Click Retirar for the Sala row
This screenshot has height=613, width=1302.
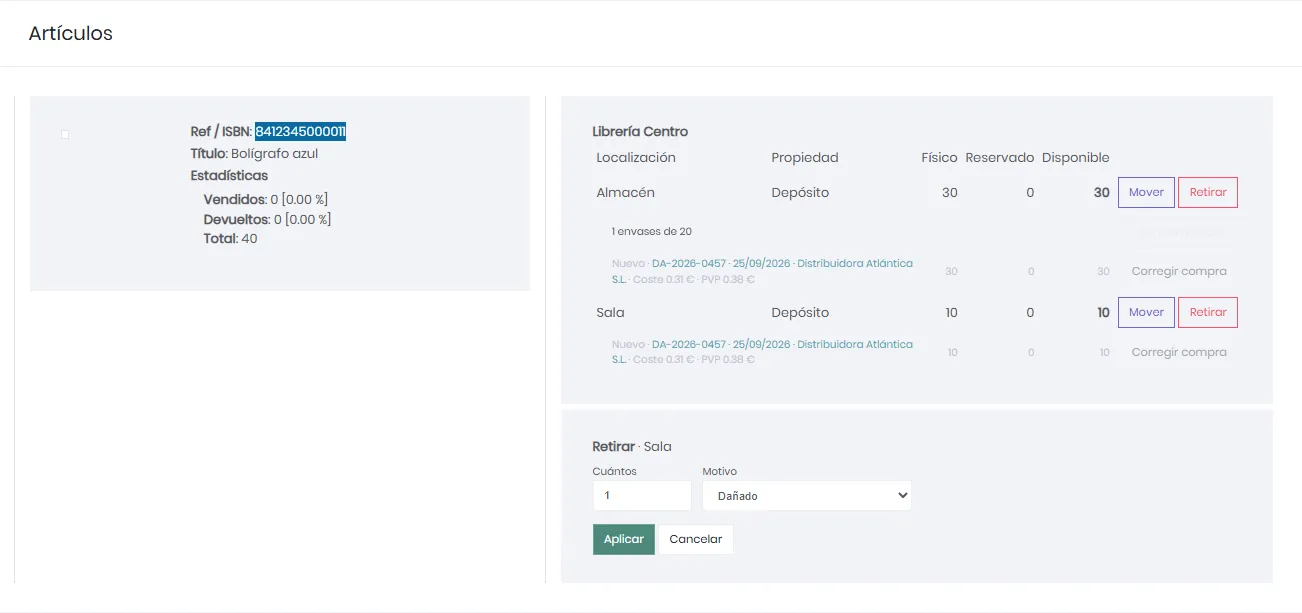coord(1208,312)
